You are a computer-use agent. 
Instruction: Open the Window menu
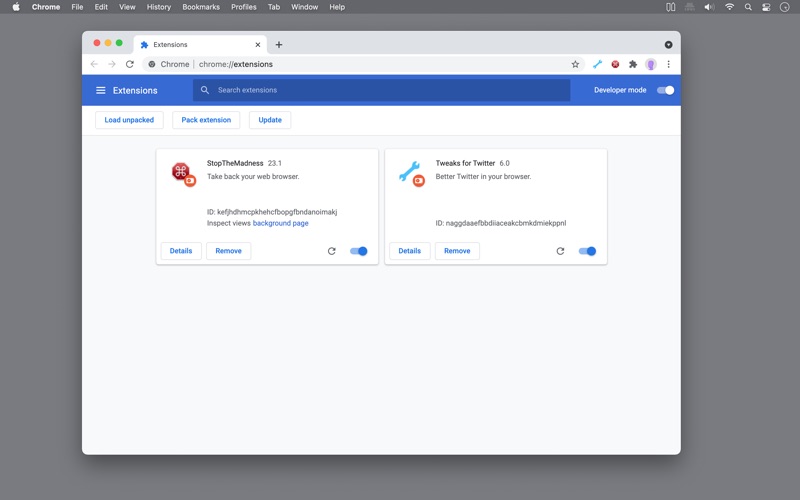click(305, 7)
